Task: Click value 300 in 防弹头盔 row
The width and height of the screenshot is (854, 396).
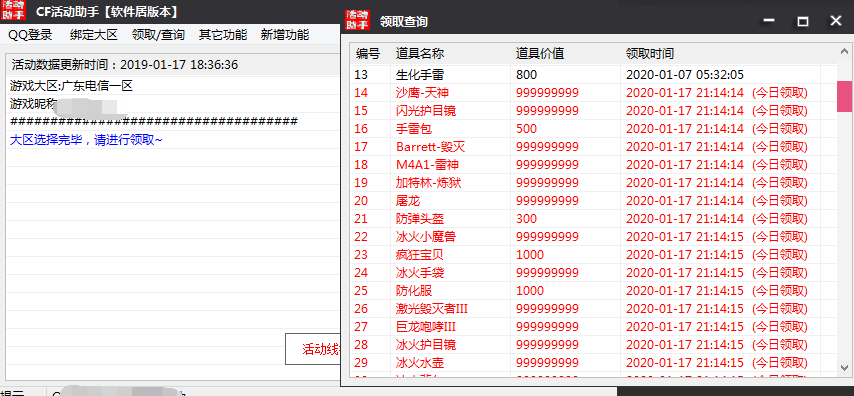Action: point(527,218)
